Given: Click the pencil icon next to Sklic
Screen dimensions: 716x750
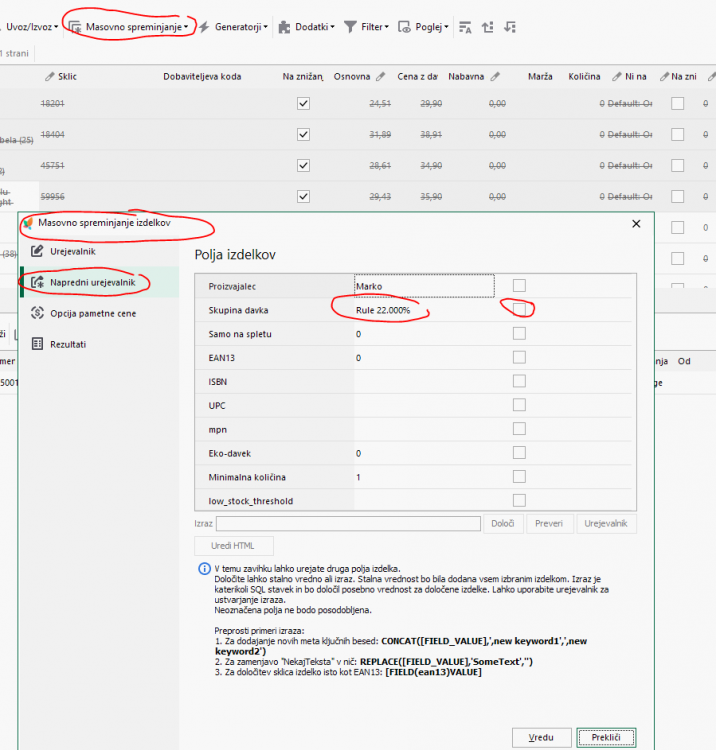Looking at the screenshot, I should click(x=51, y=76).
